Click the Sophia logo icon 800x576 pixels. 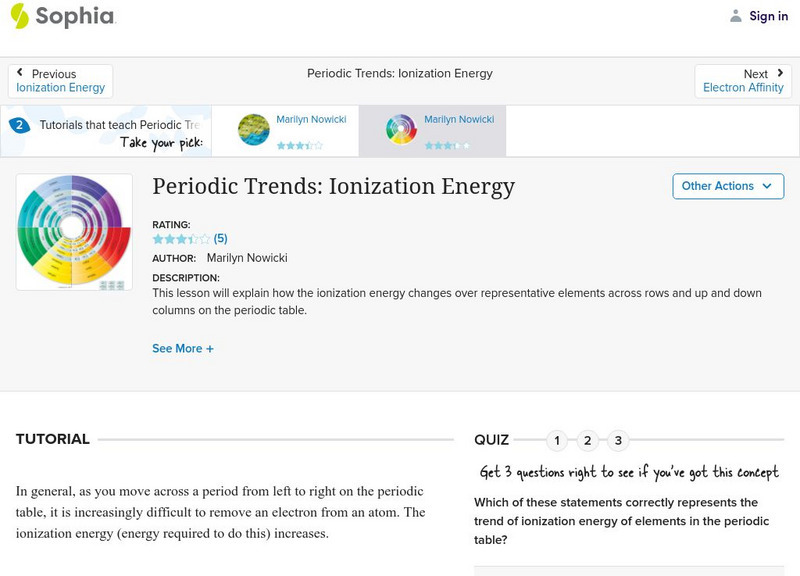pos(20,16)
